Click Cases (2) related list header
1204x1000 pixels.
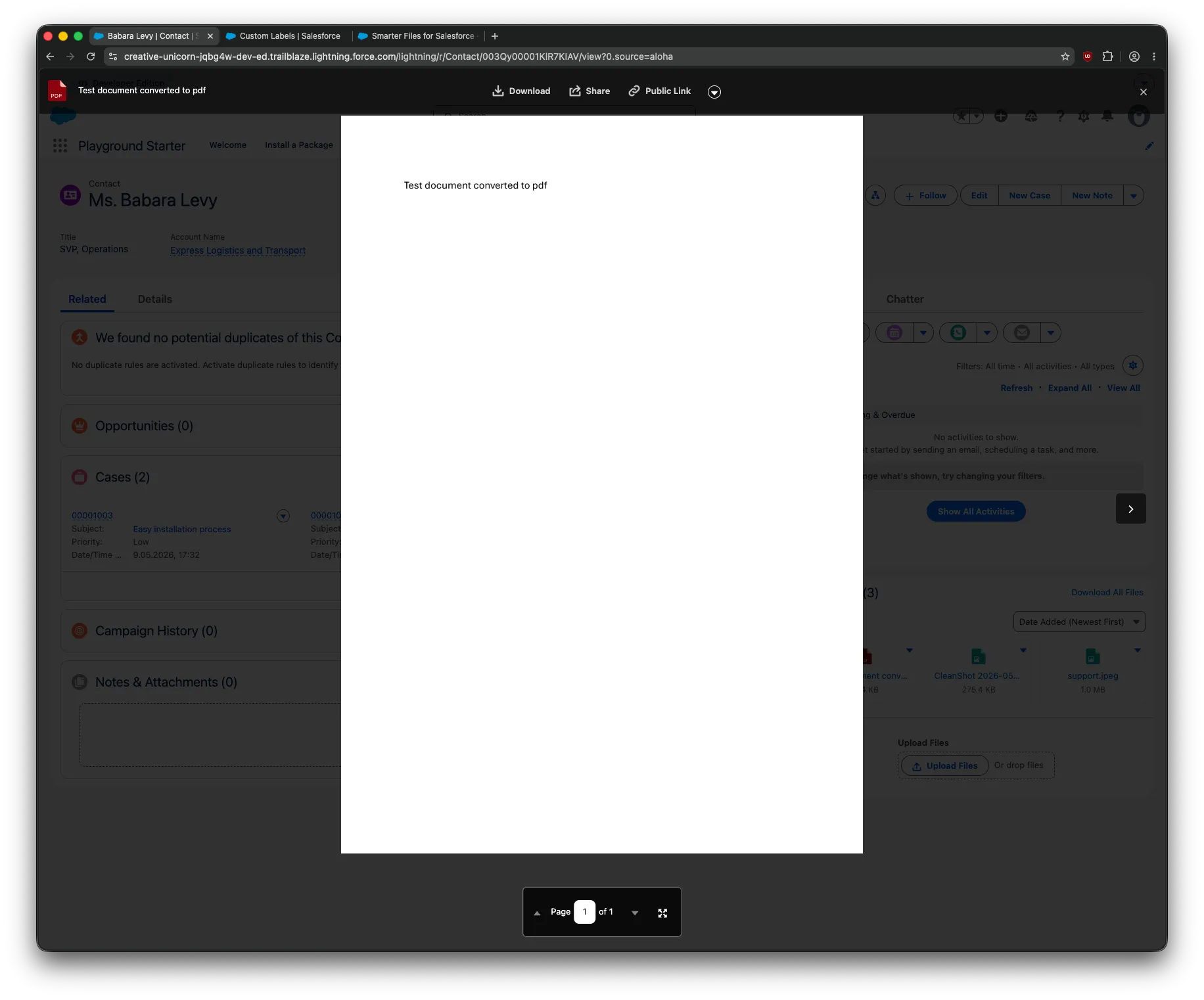point(122,477)
